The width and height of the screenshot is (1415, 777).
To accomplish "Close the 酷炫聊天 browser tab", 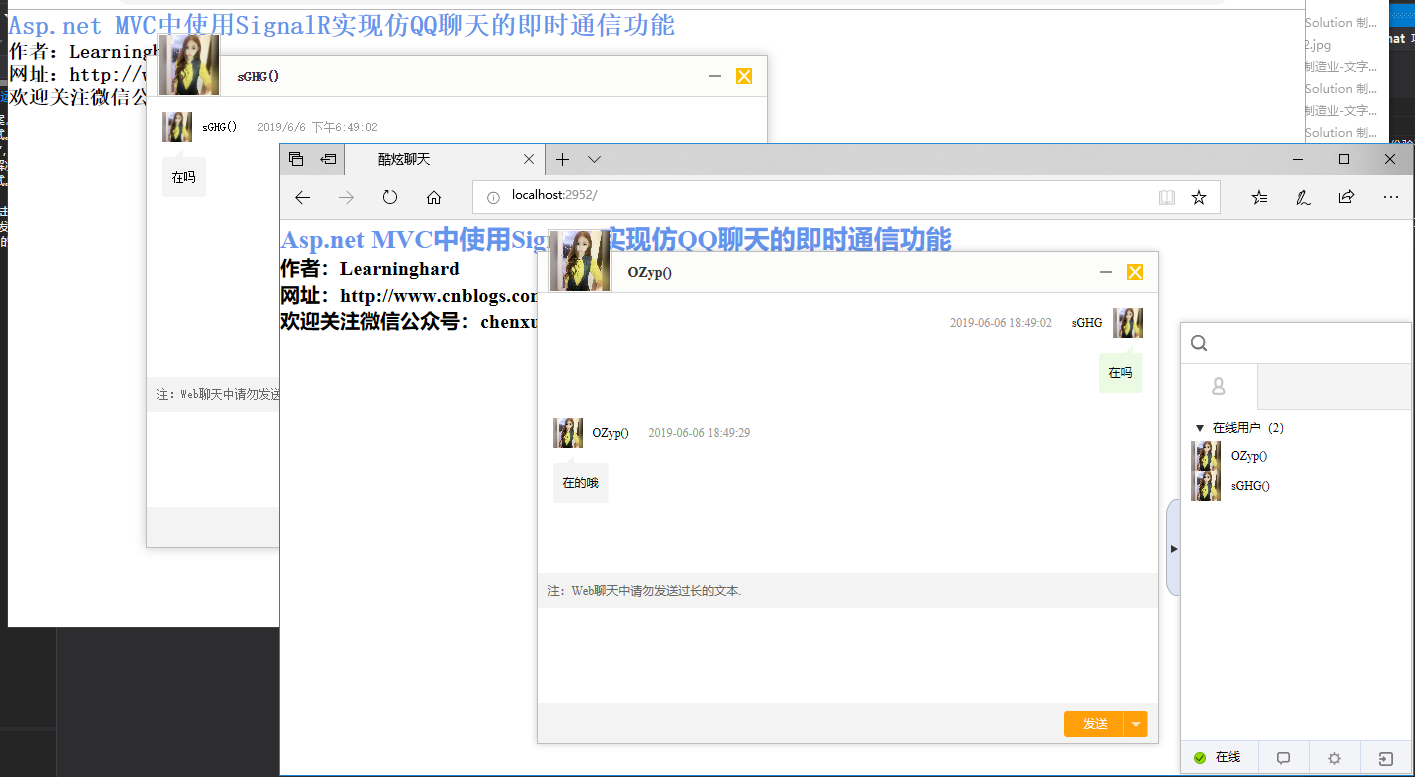I will pos(530,159).
